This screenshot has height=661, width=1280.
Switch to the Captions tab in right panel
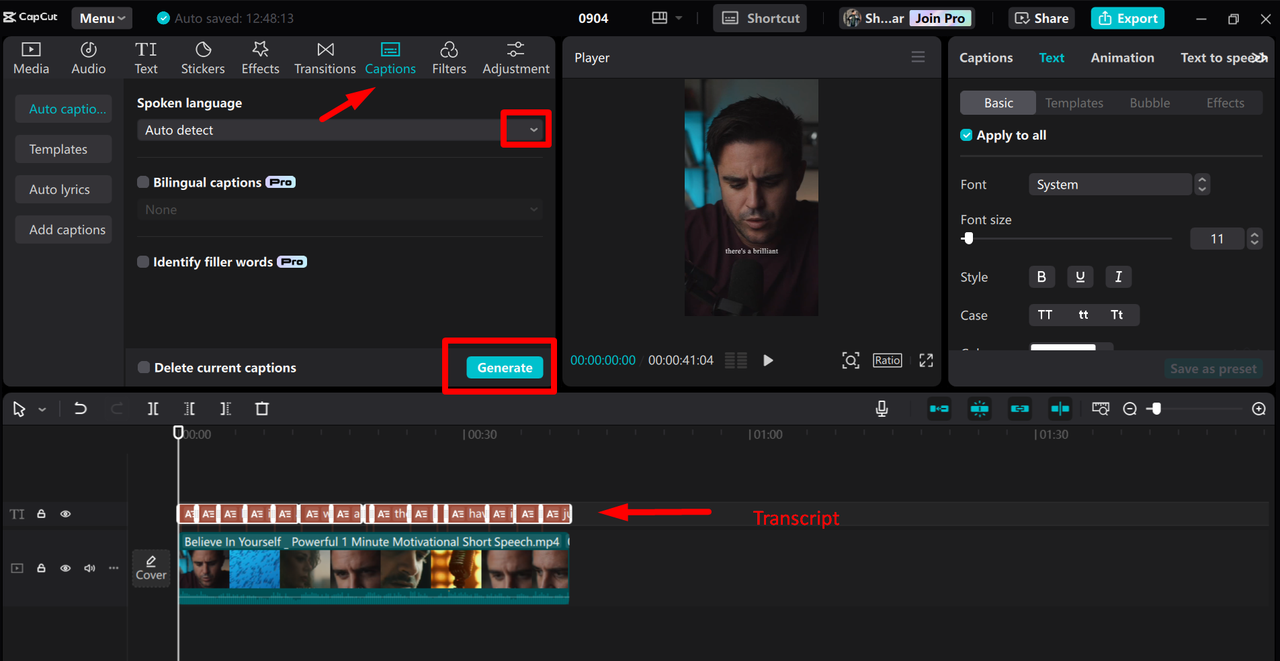point(986,58)
